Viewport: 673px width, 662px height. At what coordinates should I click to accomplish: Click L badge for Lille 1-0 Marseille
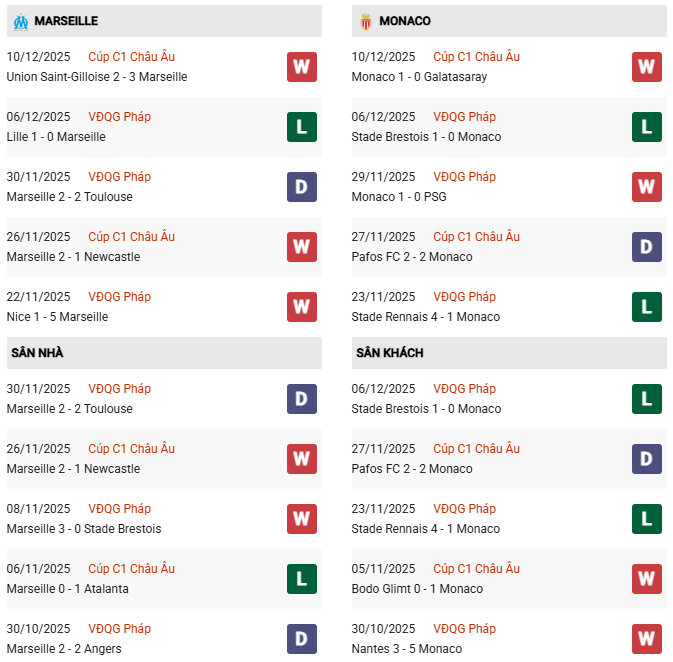[302, 127]
